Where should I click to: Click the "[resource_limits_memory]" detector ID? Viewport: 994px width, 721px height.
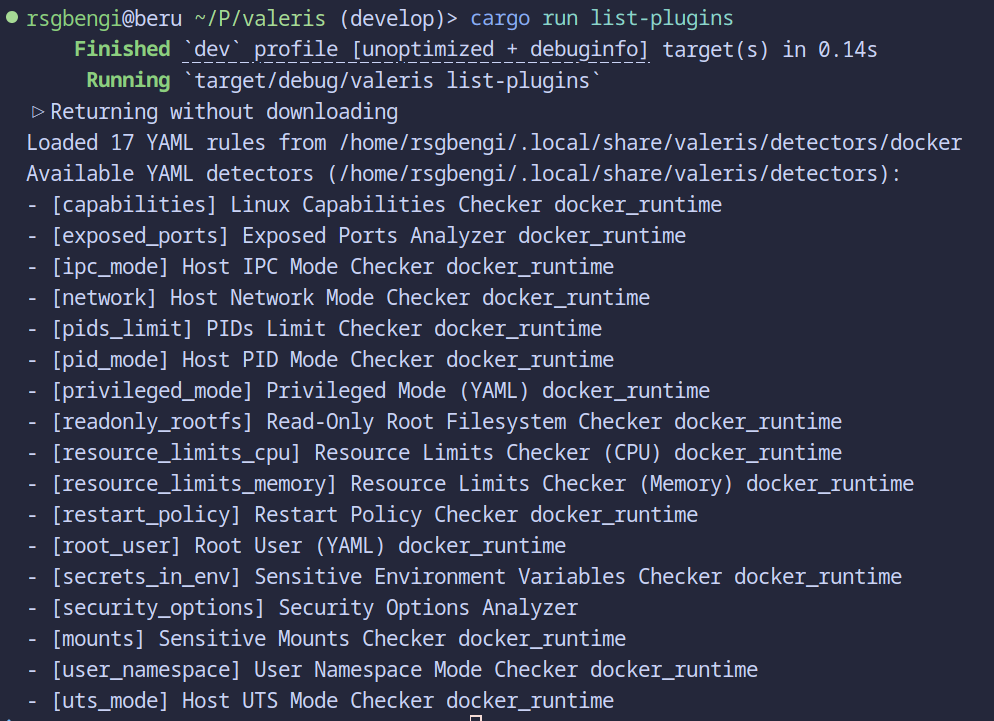pos(194,484)
